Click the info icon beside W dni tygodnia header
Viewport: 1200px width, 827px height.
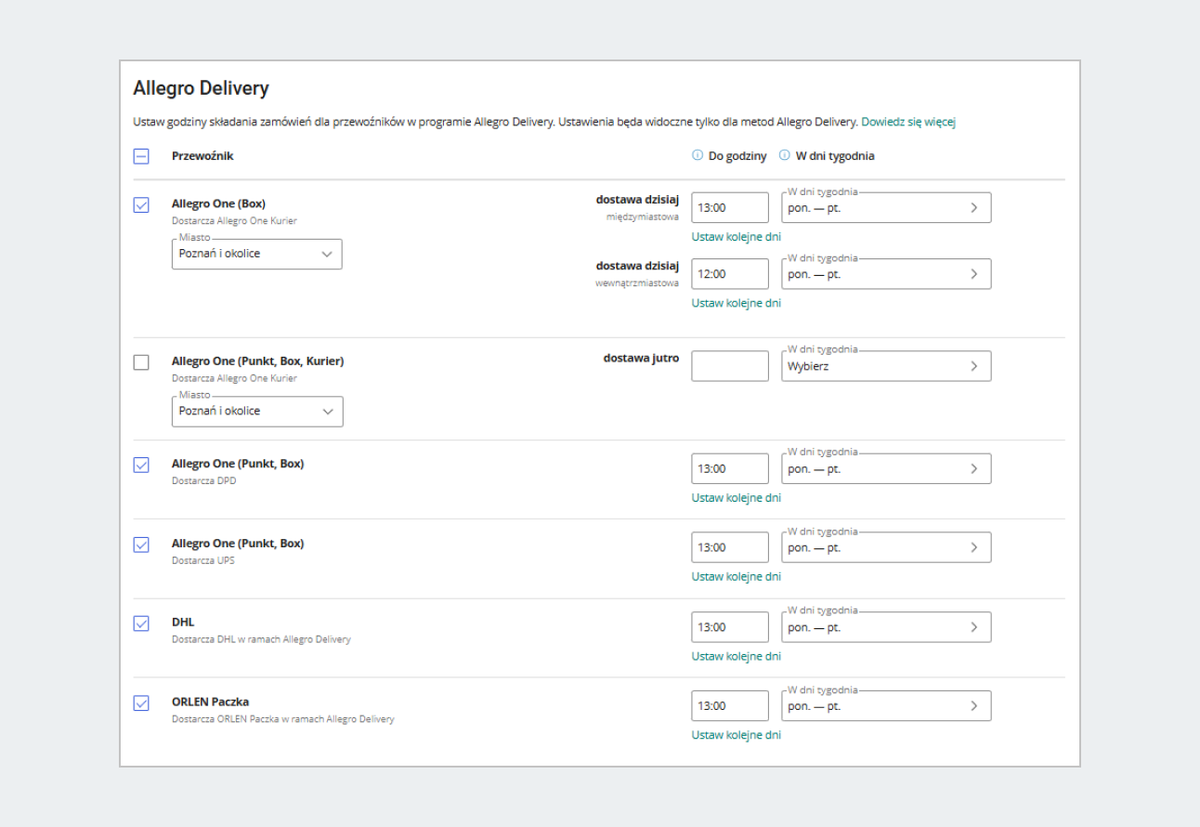pyautogui.click(x=785, y=156)
